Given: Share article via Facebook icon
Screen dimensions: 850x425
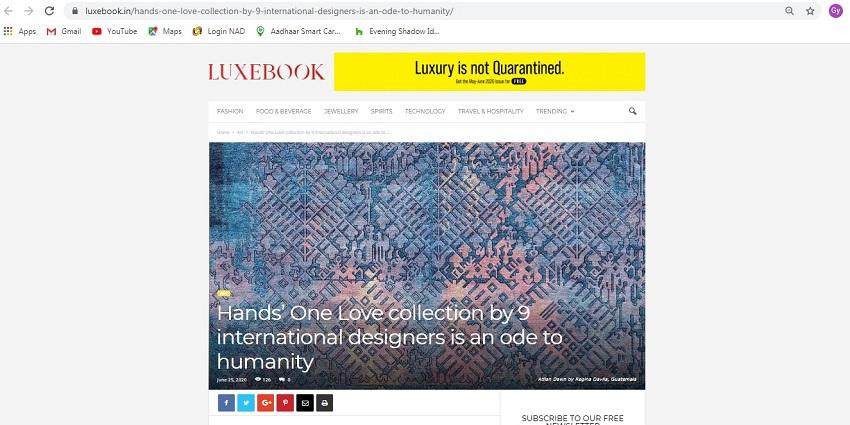Looking at the screenshot, I should tap(226, 403).
